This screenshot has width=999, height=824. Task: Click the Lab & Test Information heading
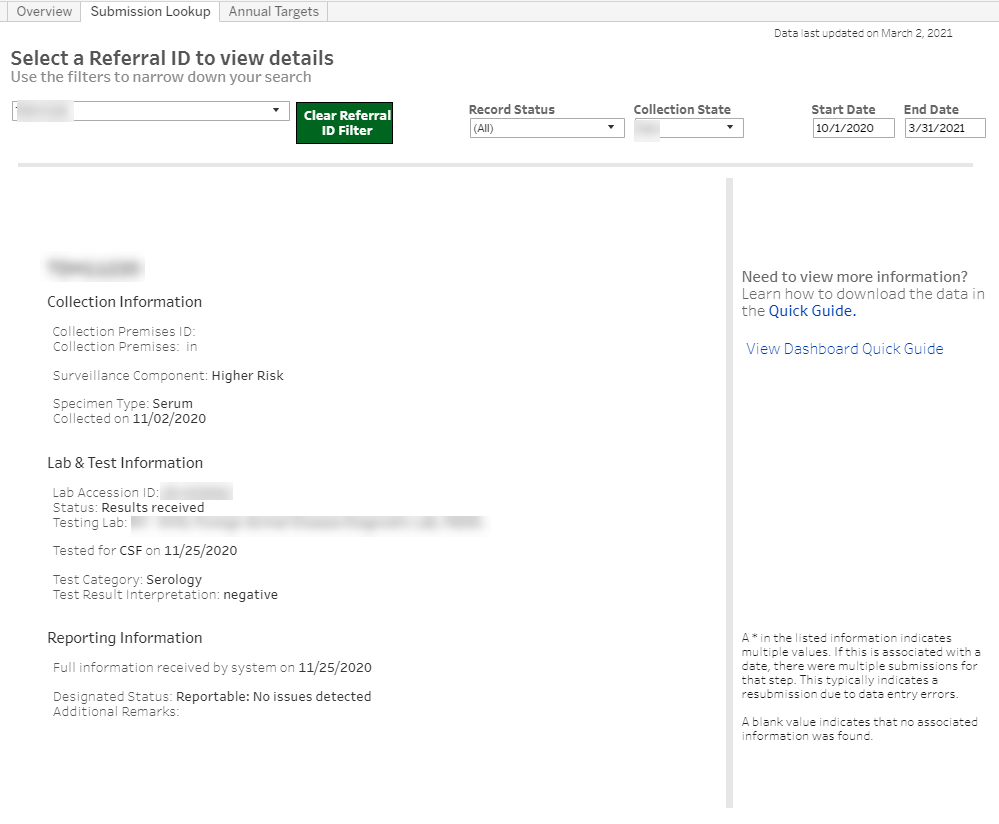point(125,463)
